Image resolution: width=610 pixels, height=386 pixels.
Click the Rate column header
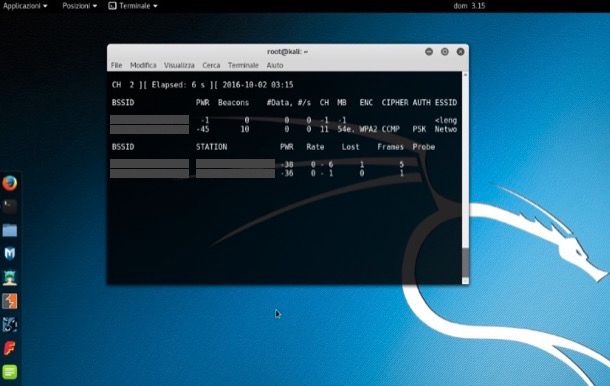tap(315, 147)
